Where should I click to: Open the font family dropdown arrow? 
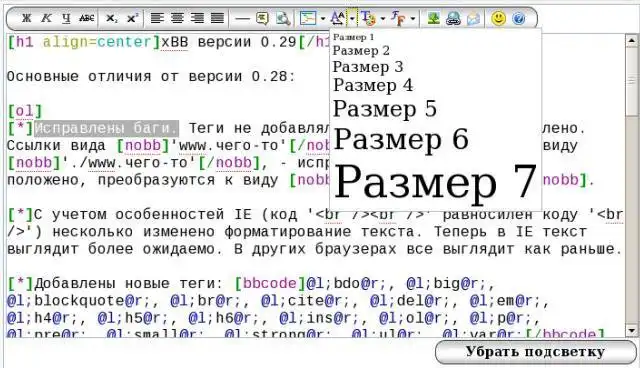point(413,19)
